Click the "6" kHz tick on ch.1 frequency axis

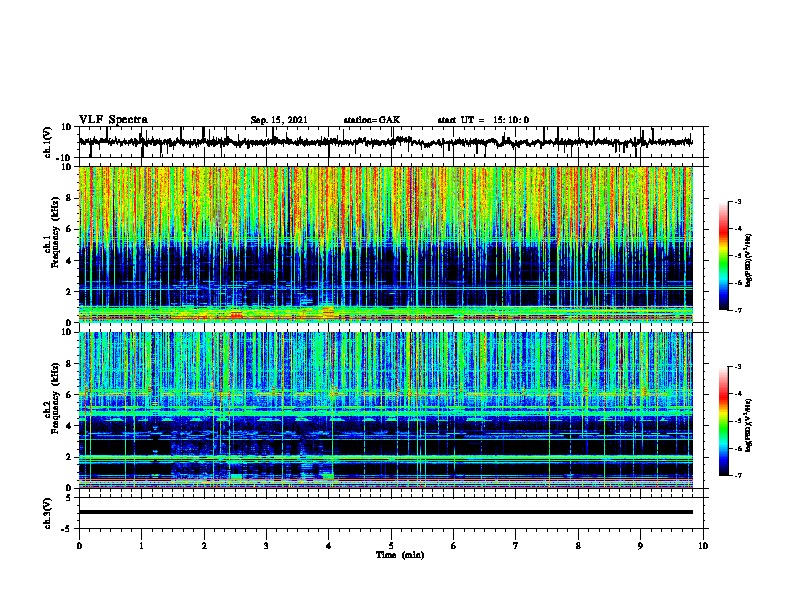[71, 229]
